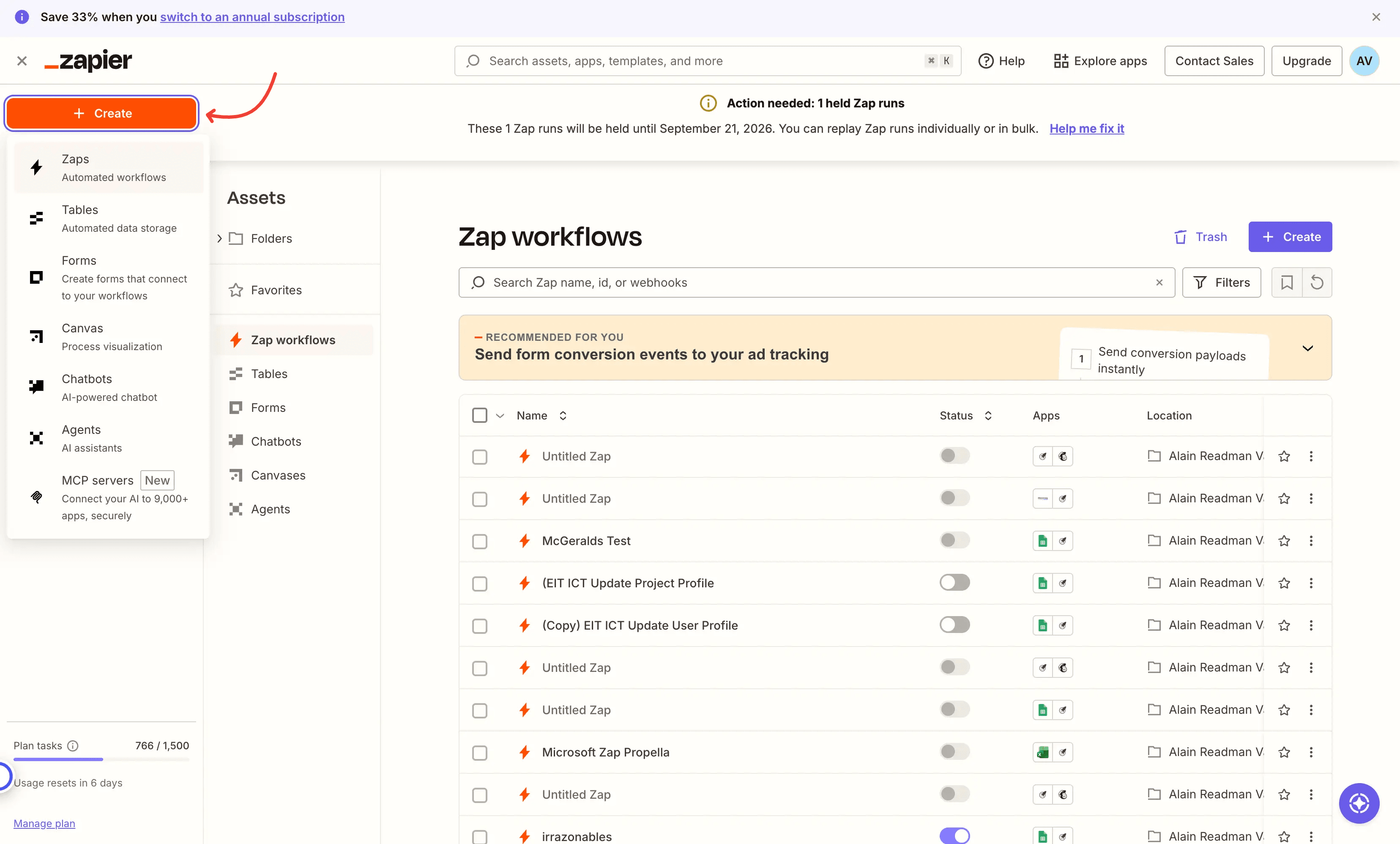Check the (EIT ICT Update Project Profile checkbox

pos(479,584)
